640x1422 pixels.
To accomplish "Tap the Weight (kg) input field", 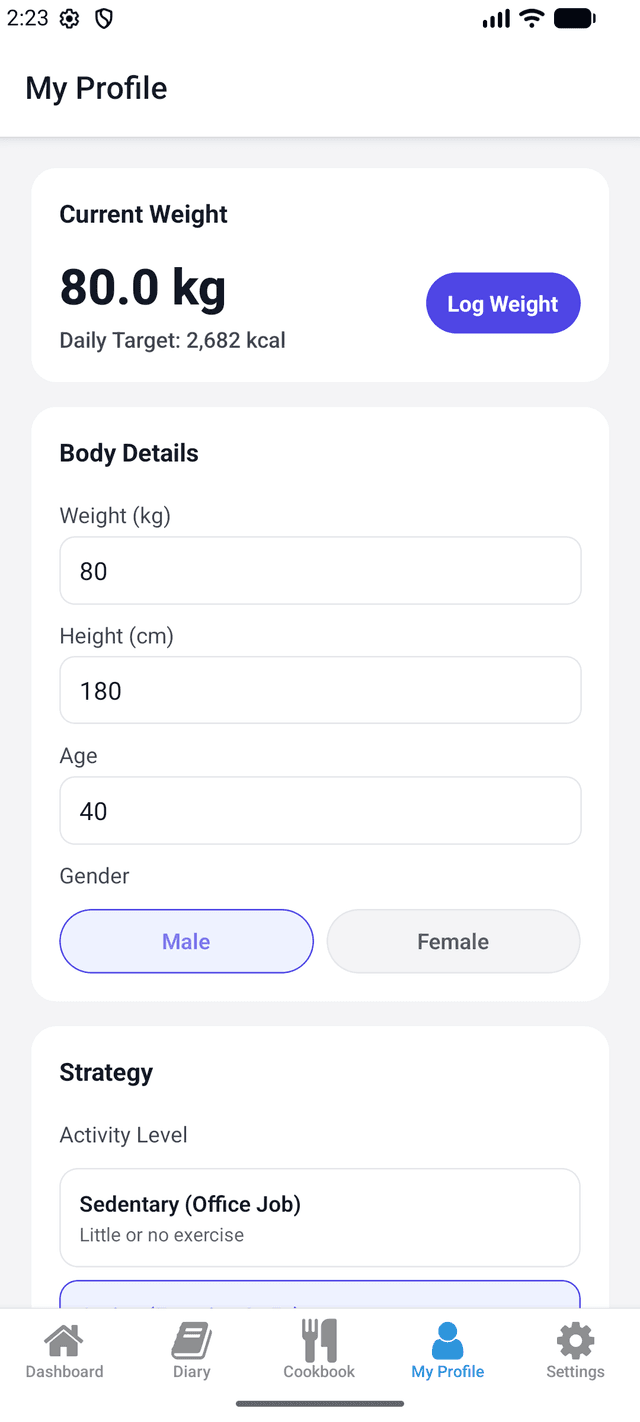I will 320,570.
